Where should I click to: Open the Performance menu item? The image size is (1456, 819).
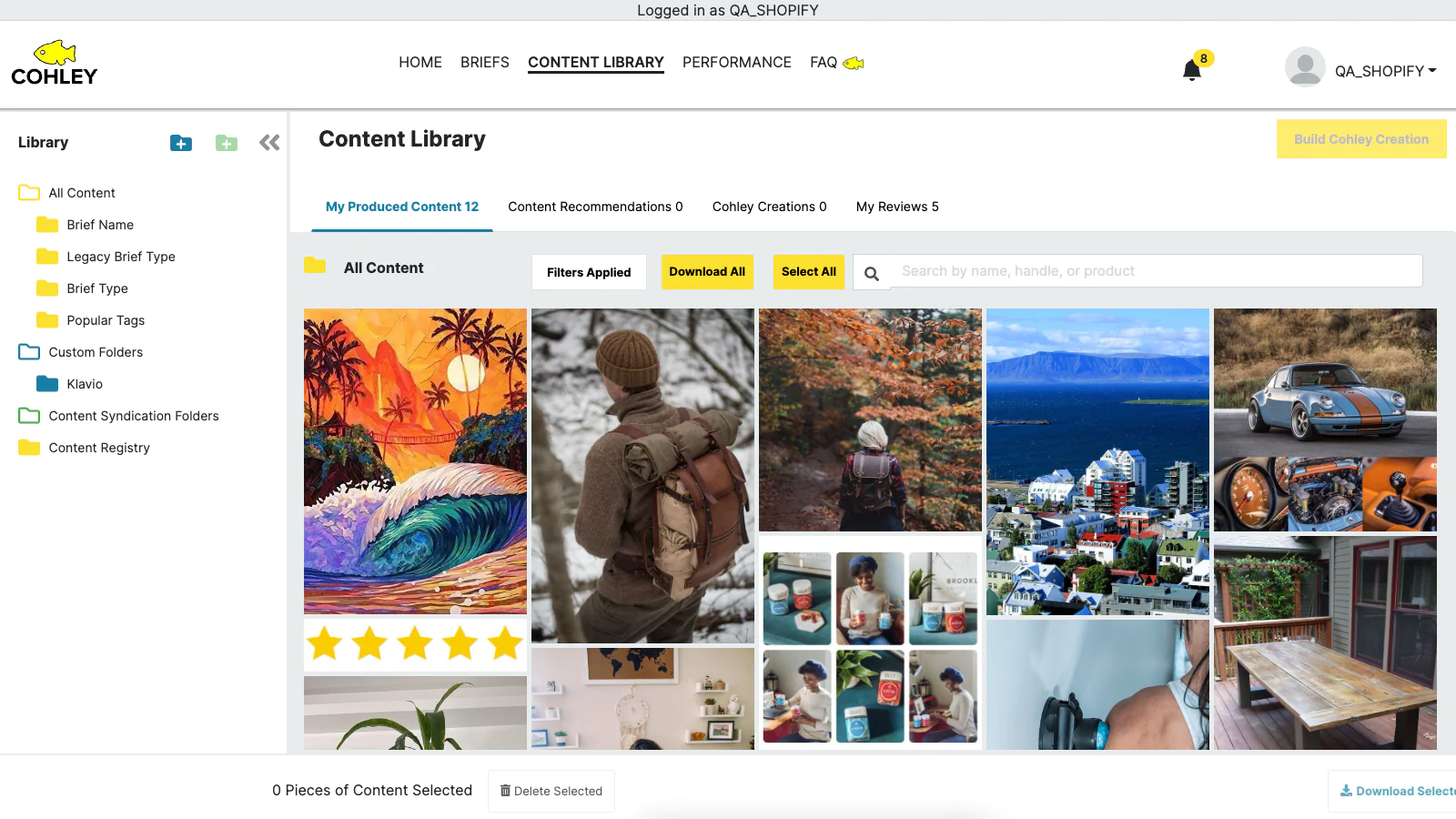pyautogui.click(x=737, y=62)
